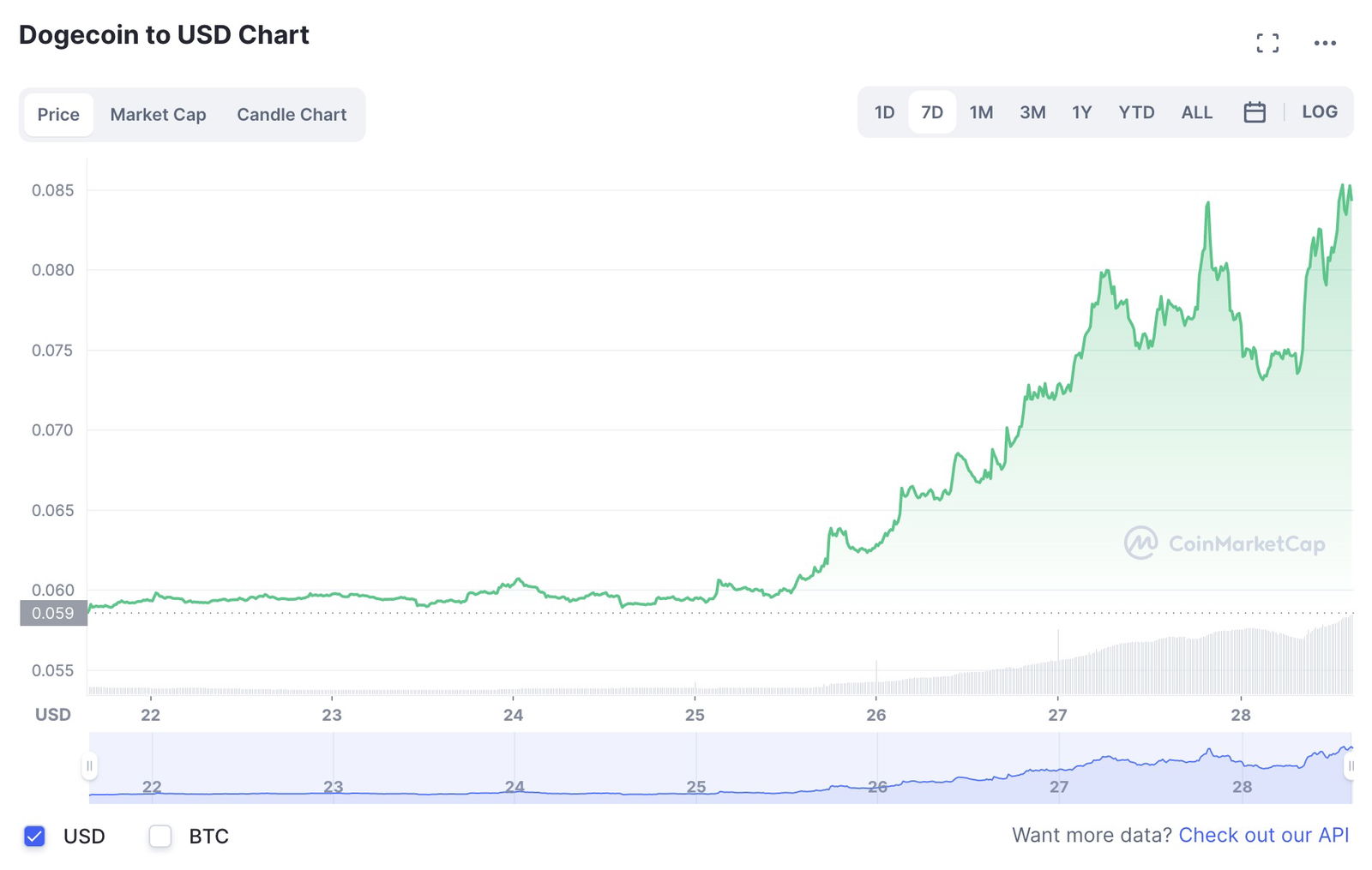Click the date 28 on main x-axis

pos(1241,715)
